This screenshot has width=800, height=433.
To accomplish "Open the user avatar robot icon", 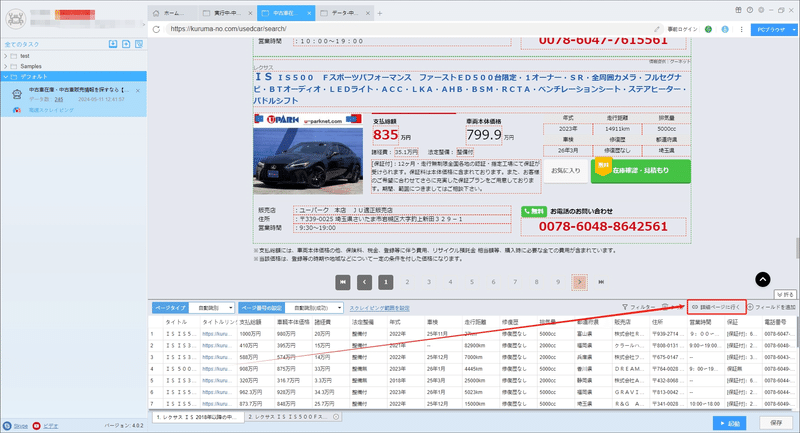I will [15, 18].
